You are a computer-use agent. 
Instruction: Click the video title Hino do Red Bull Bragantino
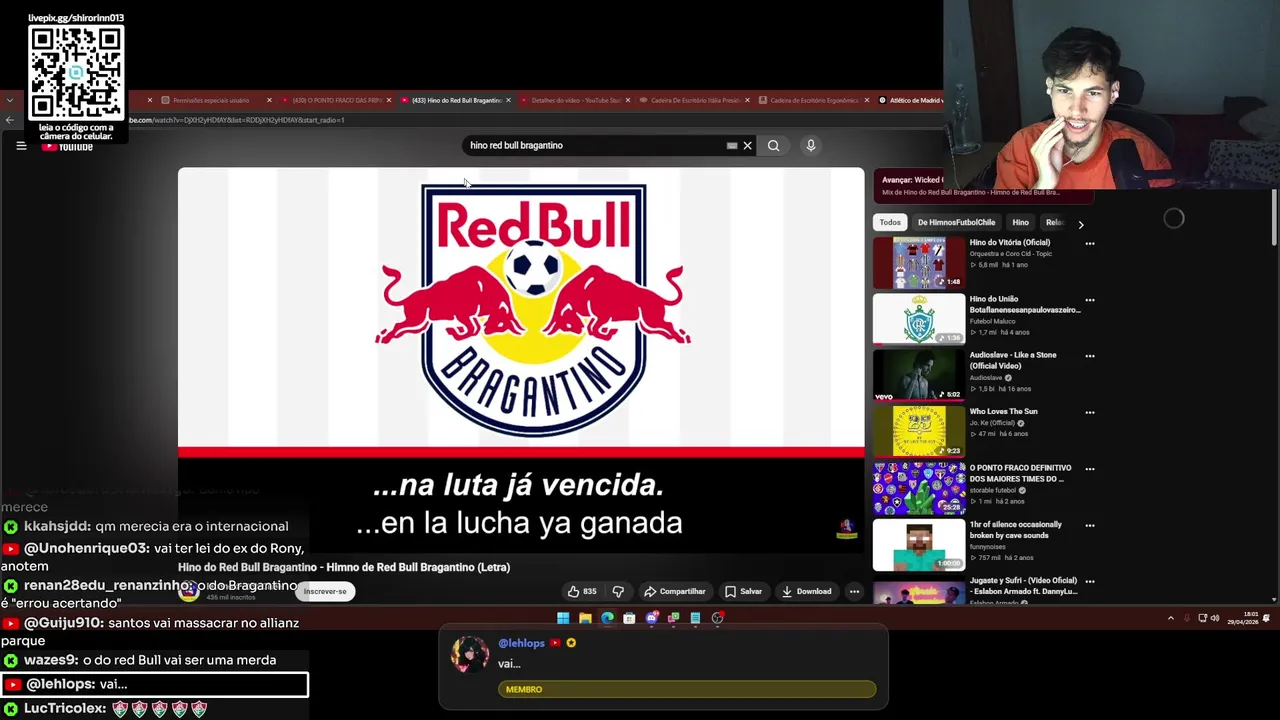[x=344, y=567]
